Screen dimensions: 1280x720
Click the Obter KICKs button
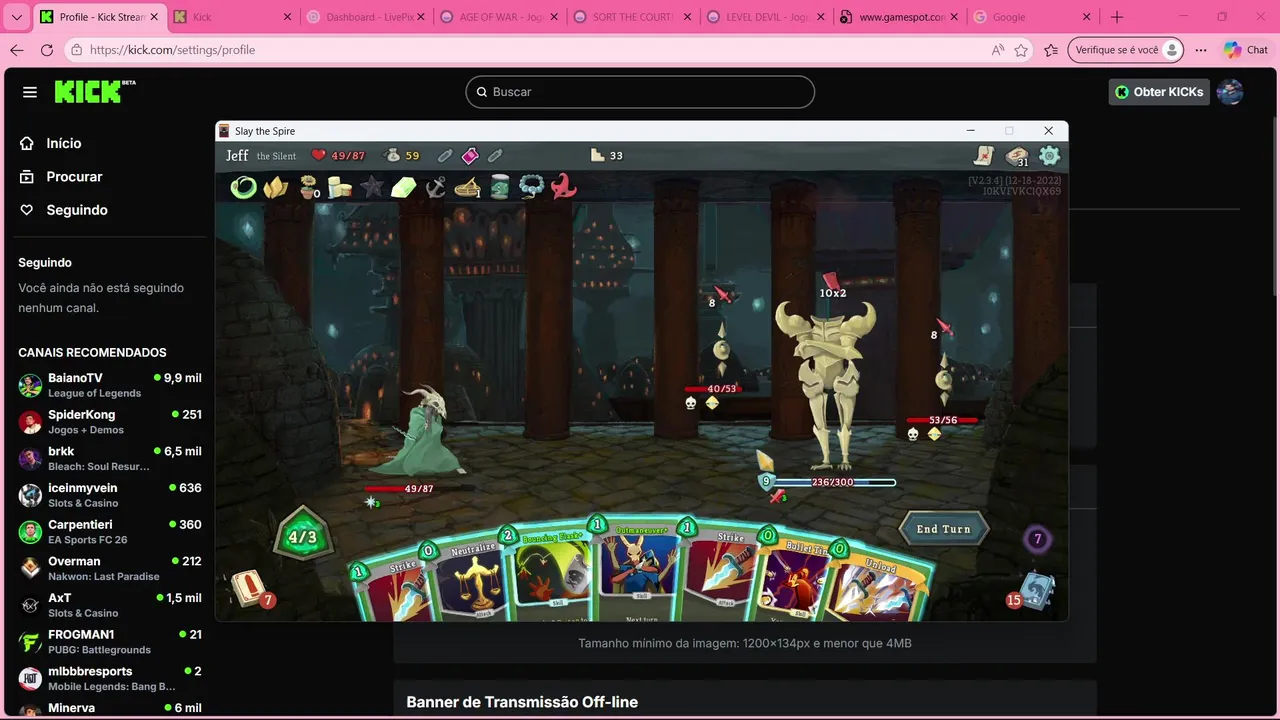click(1158, 92)
